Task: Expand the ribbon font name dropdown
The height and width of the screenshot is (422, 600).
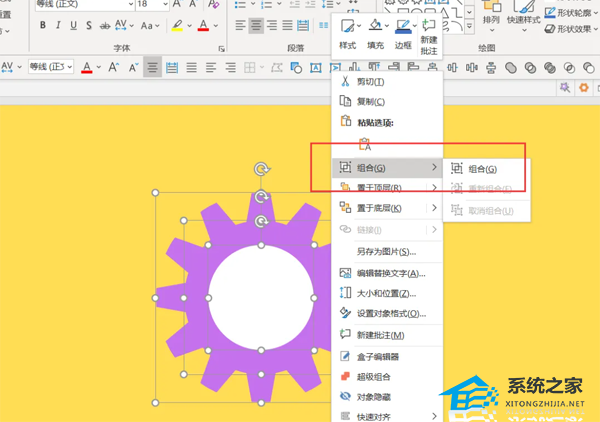Action: (x=130, y=4)
